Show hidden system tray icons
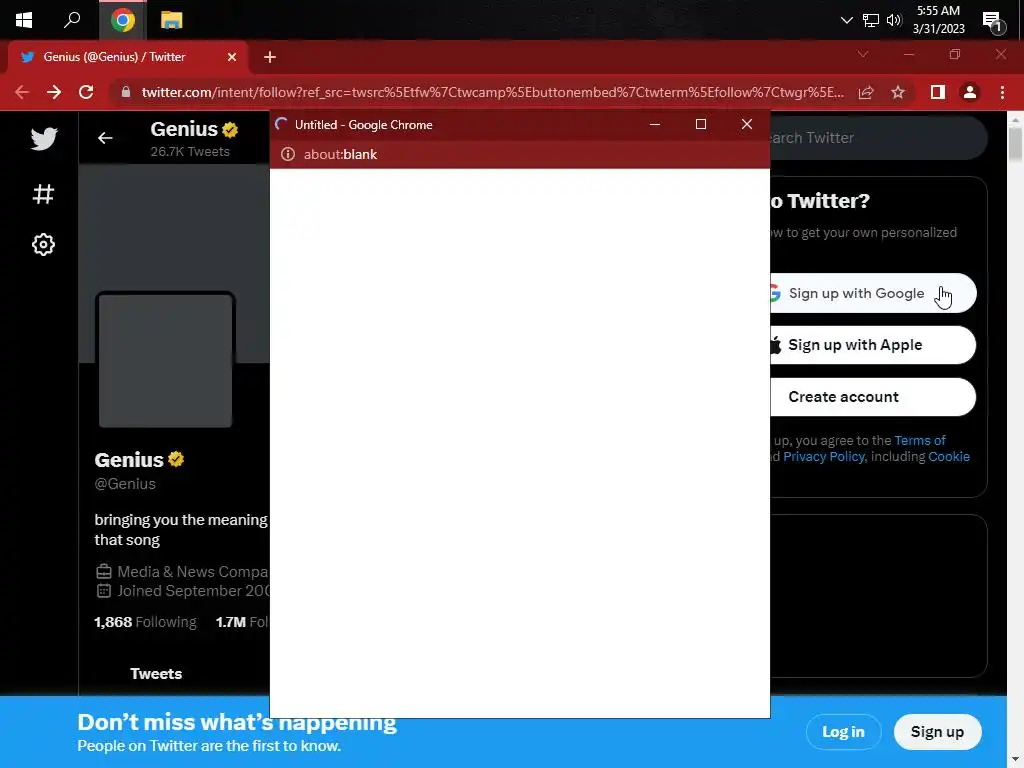This screenshot has width=1024, height=768. coord(846,20)
